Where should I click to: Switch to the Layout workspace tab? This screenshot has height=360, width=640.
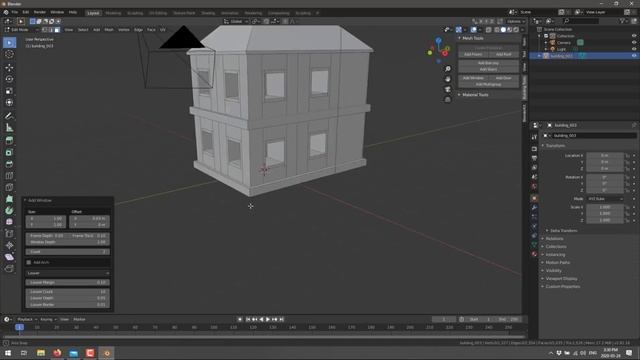pyautogui.click(x=93, y=13)
